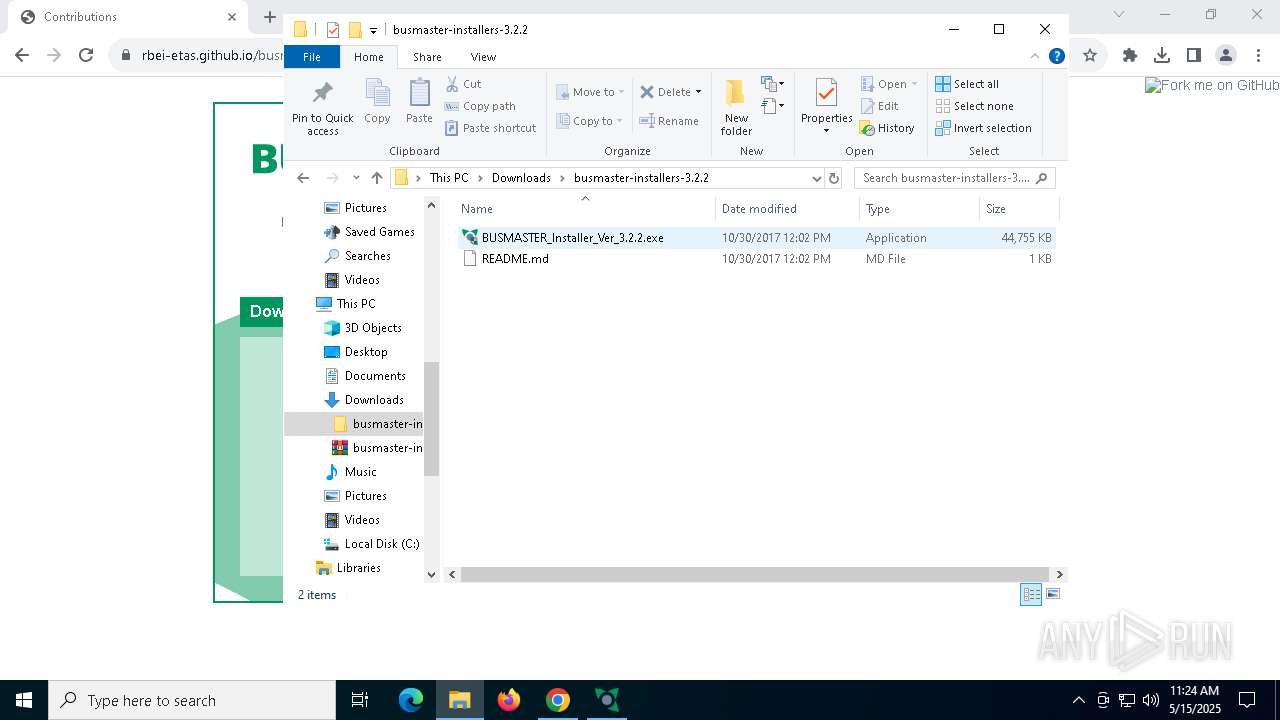
Task: Click Invert selection in ribbon
Action: pyautogui.click(x=983, y=128)
